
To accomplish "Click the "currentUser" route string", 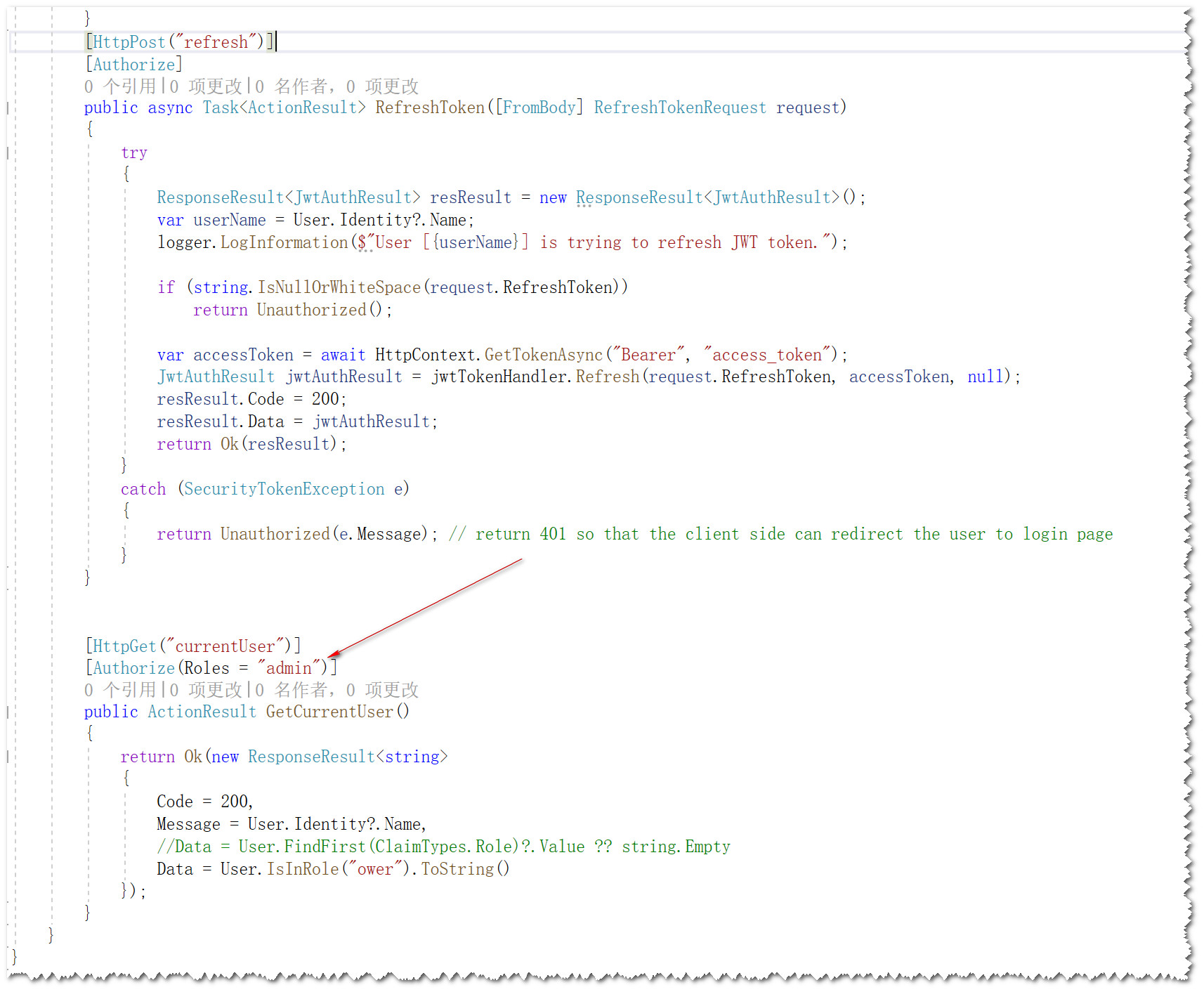I will (225, 646).
